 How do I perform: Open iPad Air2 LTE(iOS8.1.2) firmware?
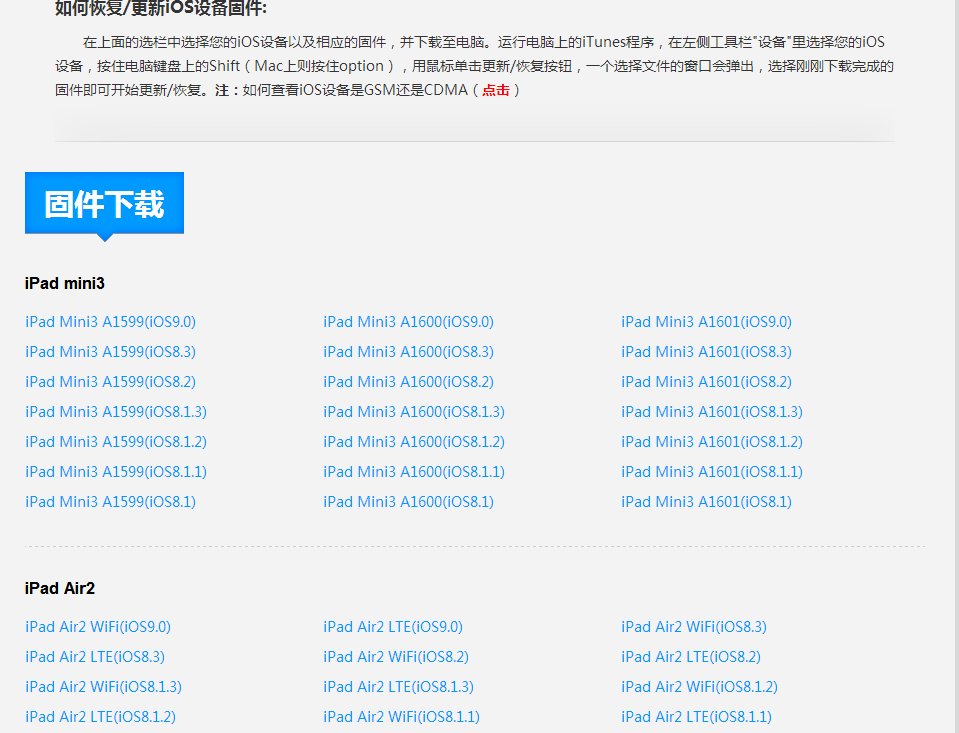tap(100, 717)
